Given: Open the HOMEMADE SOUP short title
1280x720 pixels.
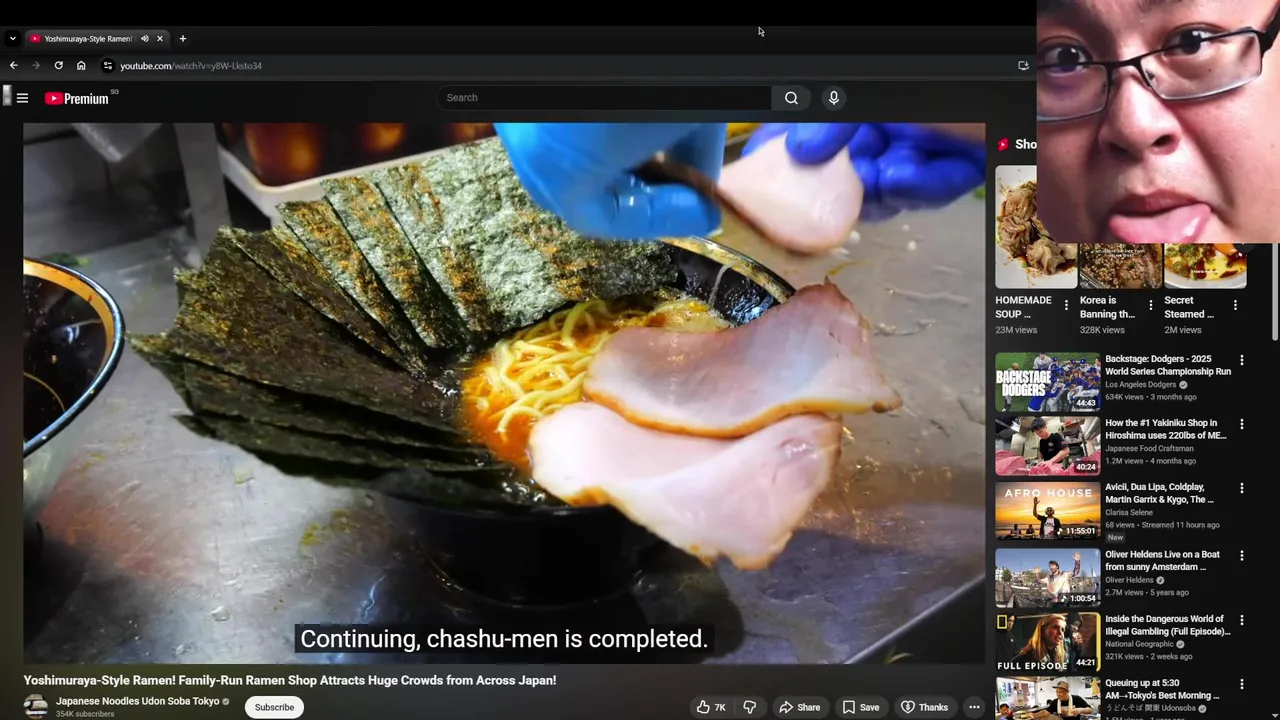Looking at the screenshot, I should (1023, 307).
